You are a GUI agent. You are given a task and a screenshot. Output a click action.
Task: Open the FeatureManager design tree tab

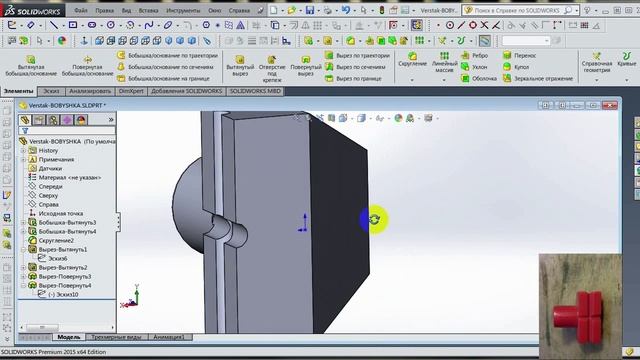25,120
